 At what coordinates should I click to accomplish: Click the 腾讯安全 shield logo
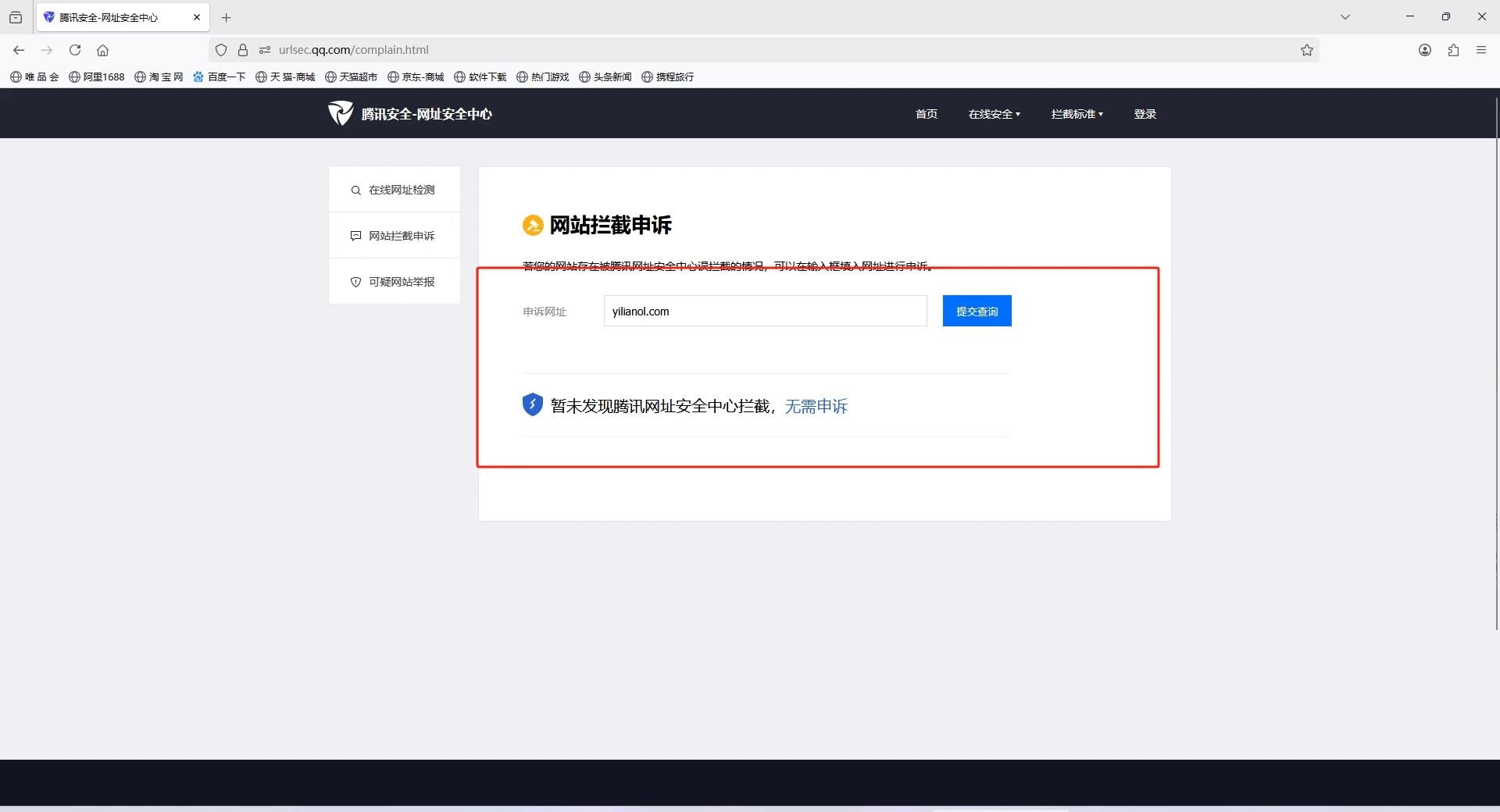pos(341,113)
